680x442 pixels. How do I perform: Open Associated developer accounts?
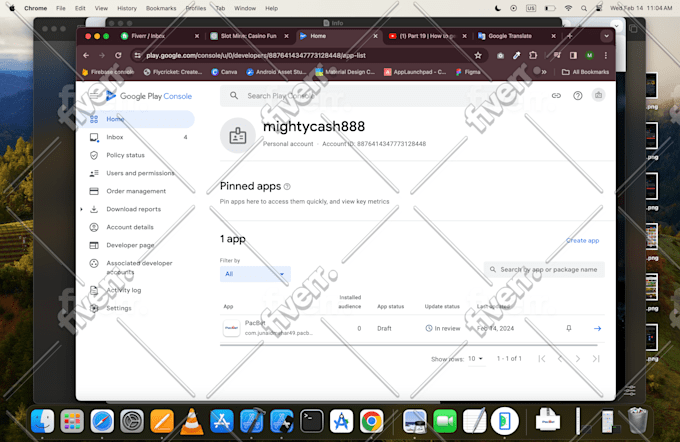click(x=138, y=268)
